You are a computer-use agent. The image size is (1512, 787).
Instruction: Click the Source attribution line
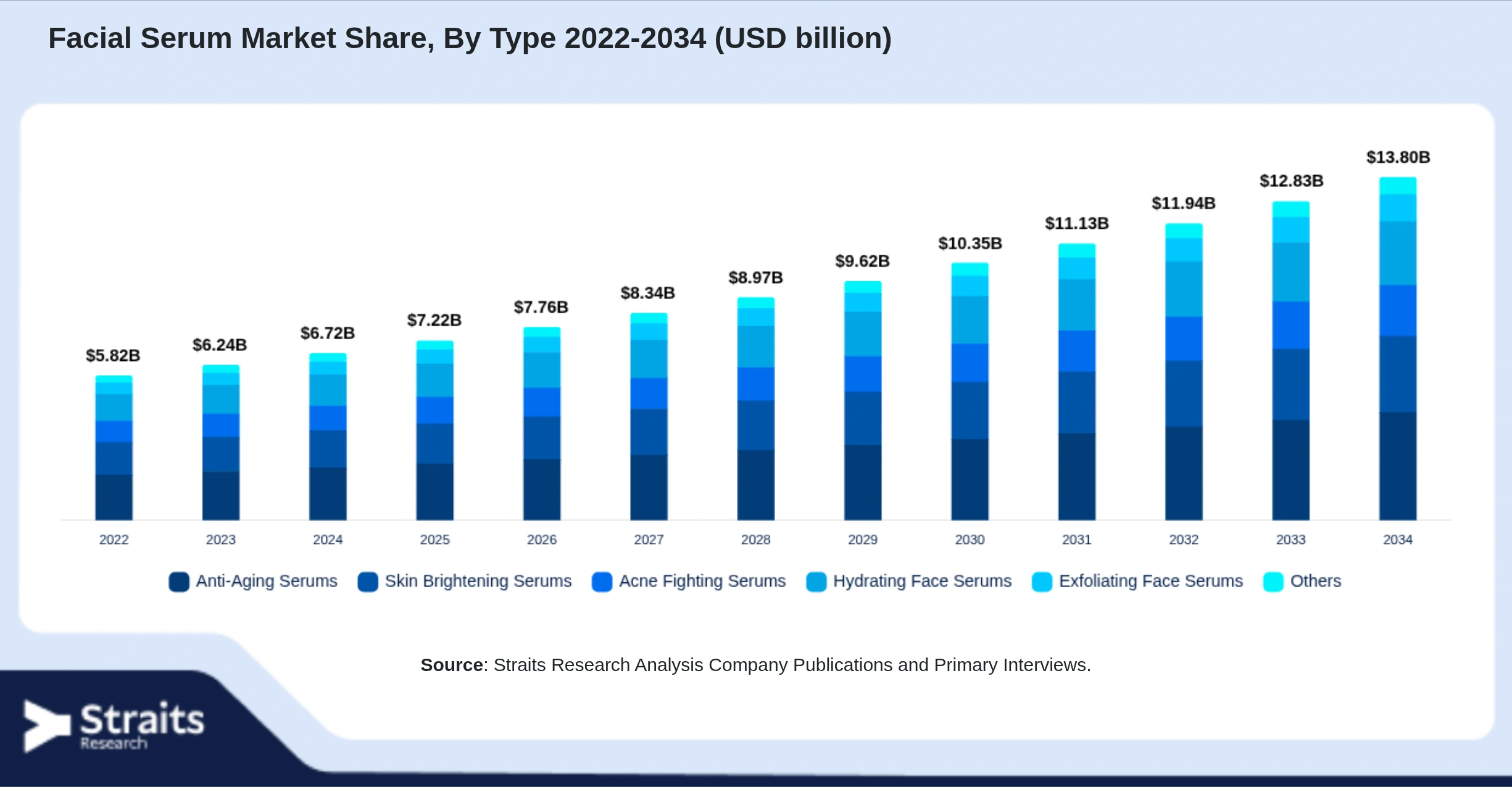click(756, 665)
